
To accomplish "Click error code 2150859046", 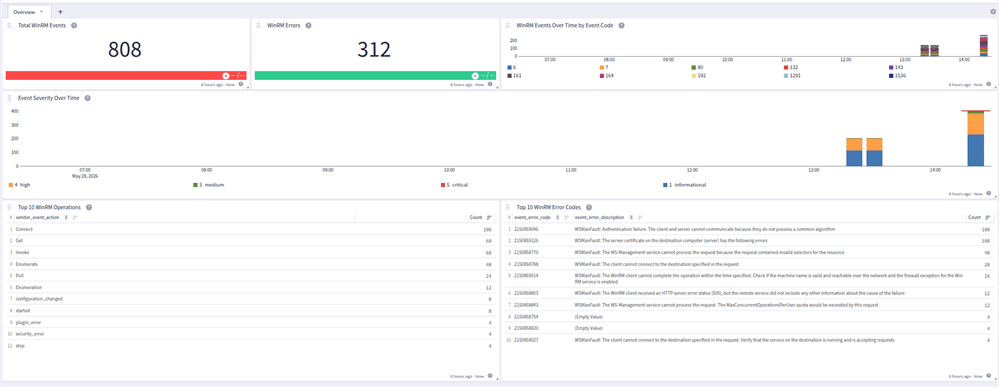I will tap(526, 229).
